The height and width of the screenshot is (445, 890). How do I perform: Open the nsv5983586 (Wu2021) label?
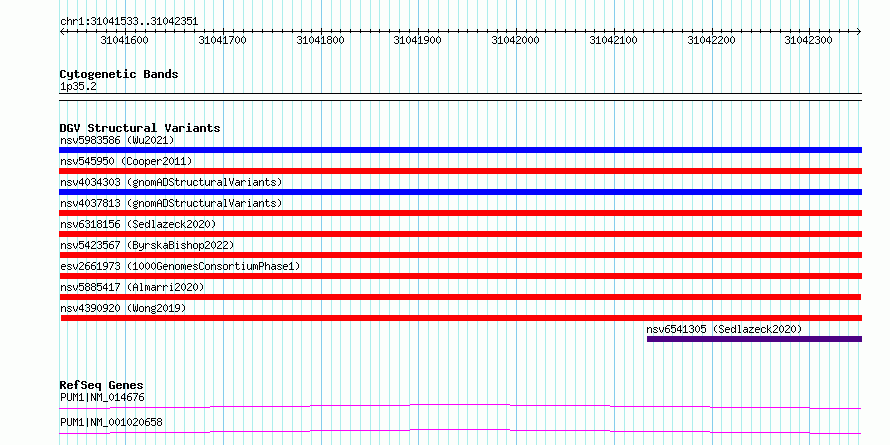point(117,140)
